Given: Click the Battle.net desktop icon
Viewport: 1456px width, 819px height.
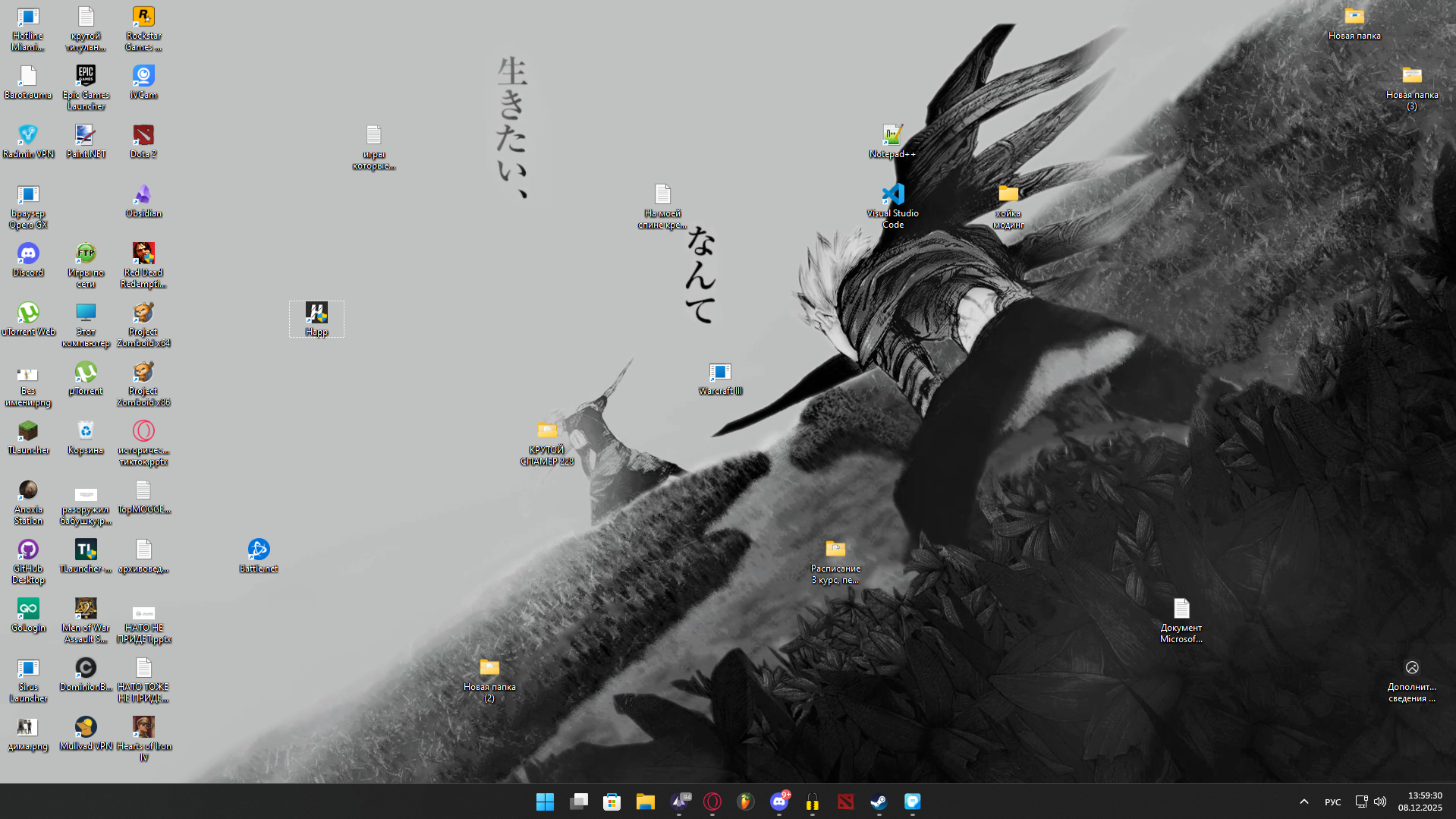Looking at the screenshot, I should (259, 556).
